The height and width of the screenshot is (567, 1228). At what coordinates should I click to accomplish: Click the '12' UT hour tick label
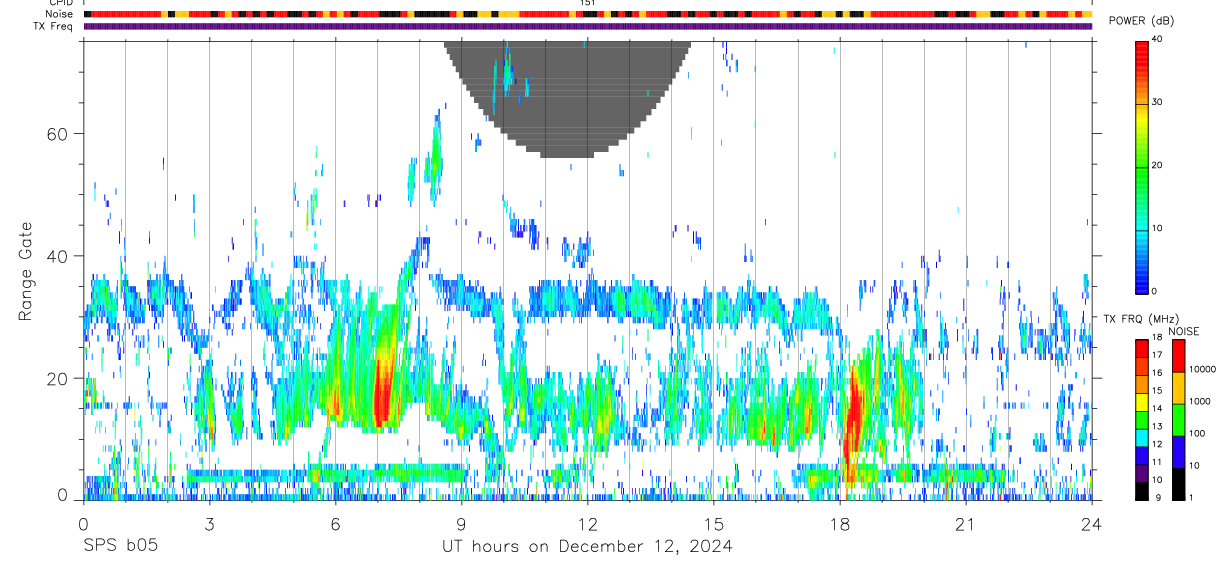coord(588,522)
